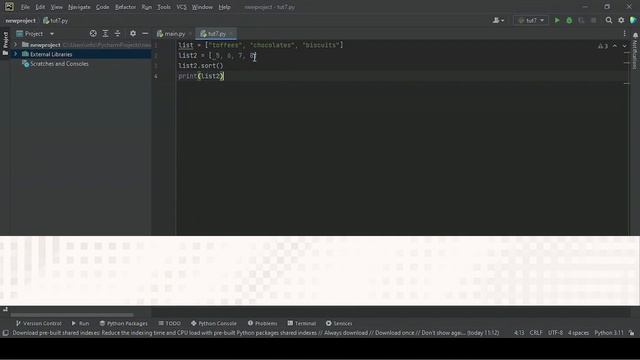Open the VCS menu
640x360 pixels.
pos(181,7)
